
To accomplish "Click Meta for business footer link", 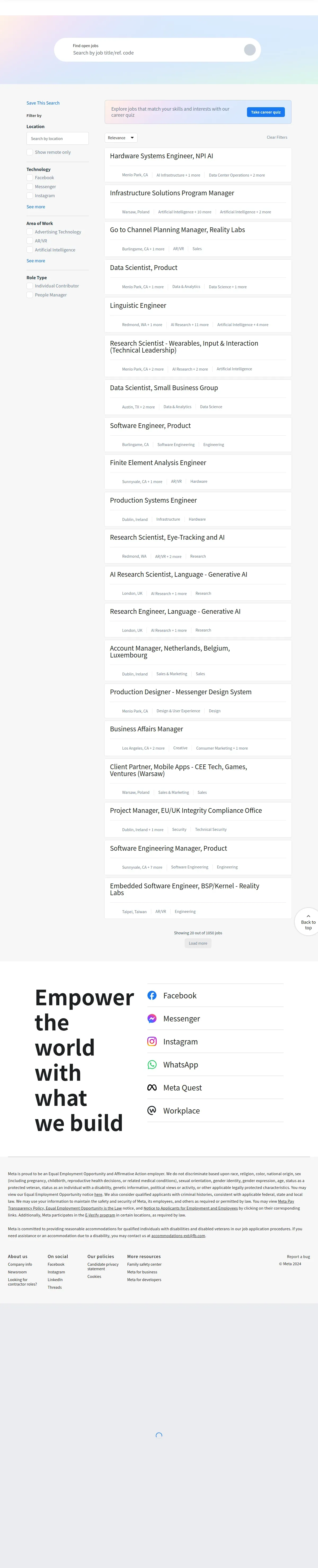I will 142,1272.
